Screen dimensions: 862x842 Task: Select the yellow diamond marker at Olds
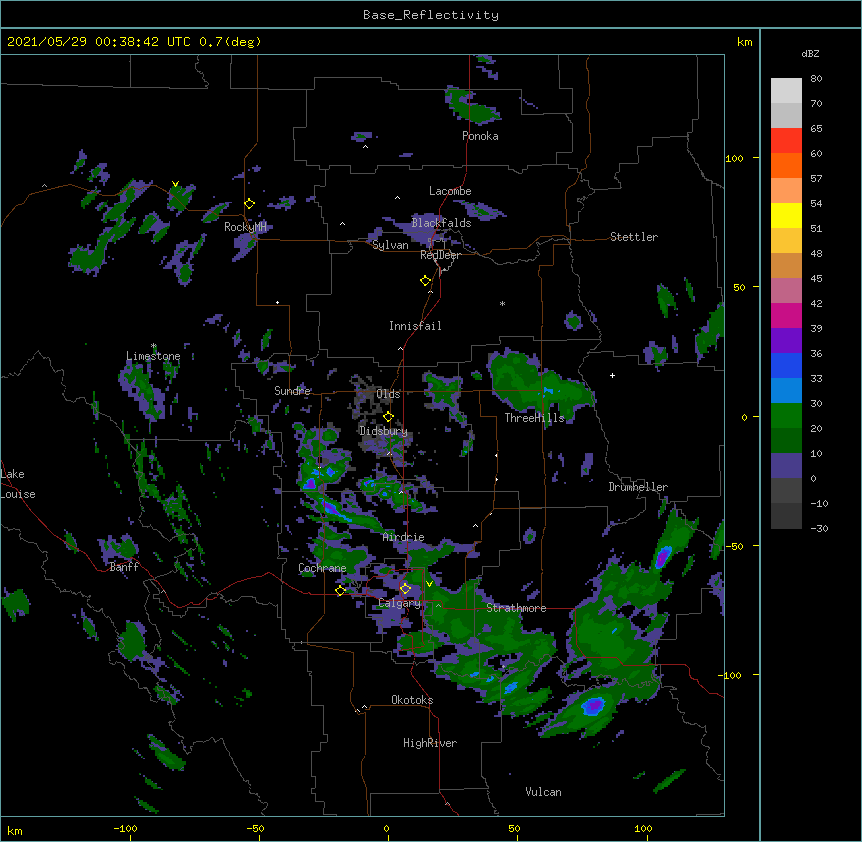pyautogui.click(x=388, y=417)
